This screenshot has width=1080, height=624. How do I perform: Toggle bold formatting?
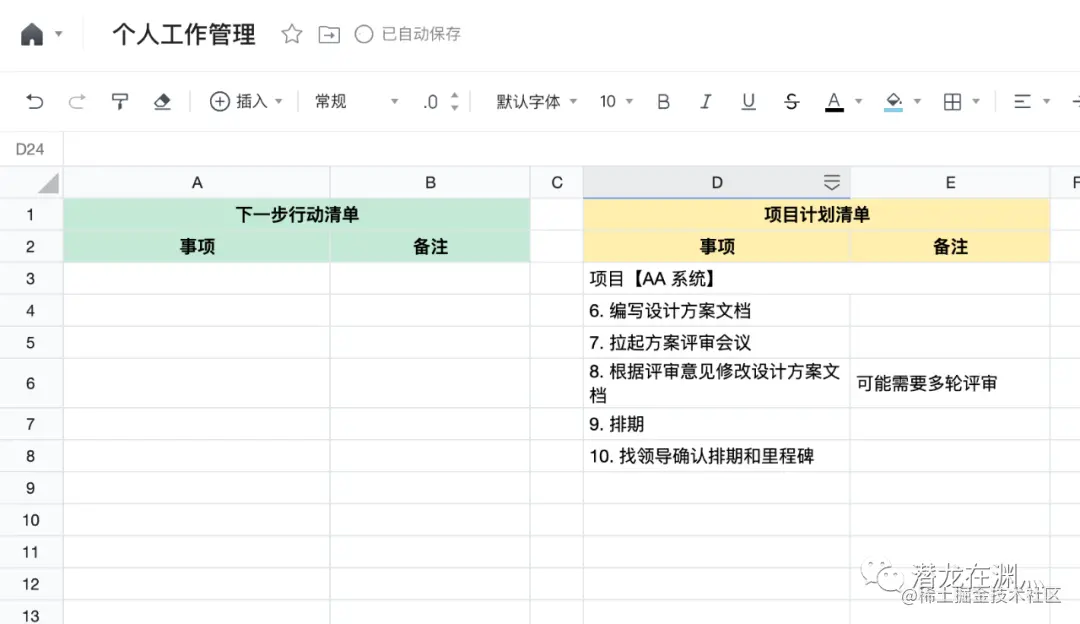[663, 101]
